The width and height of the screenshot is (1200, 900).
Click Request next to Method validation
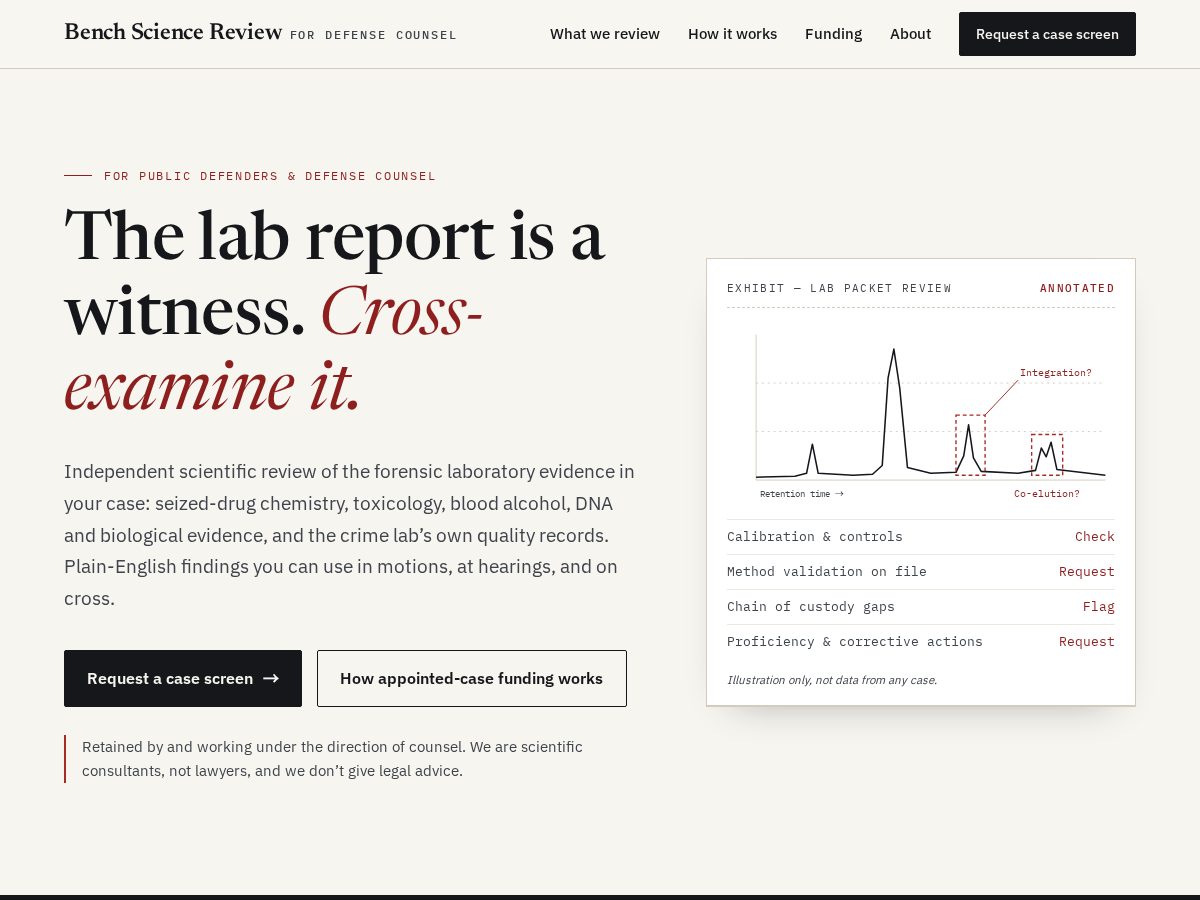coord(1086,572)
